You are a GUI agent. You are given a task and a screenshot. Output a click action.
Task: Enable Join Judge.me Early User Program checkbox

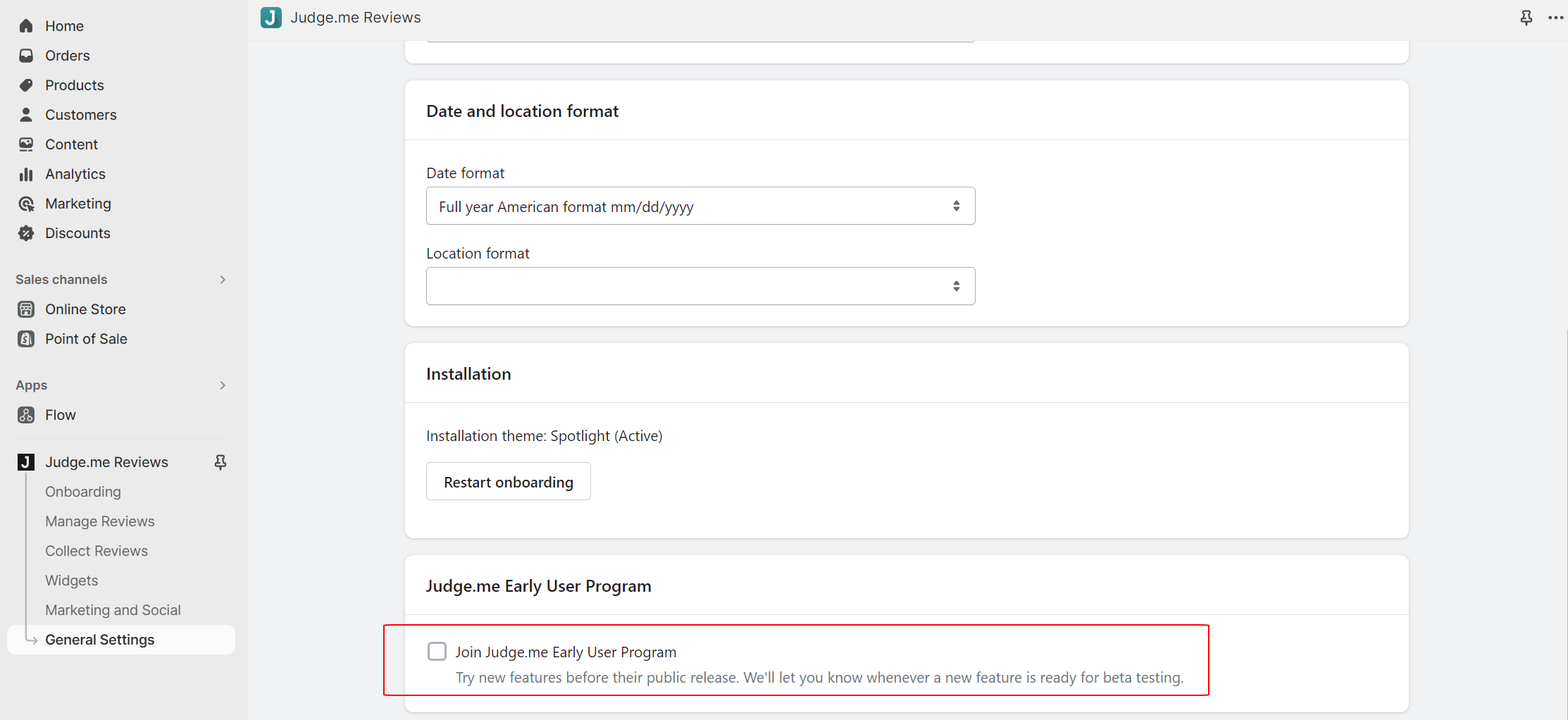[x=437, y=652]
